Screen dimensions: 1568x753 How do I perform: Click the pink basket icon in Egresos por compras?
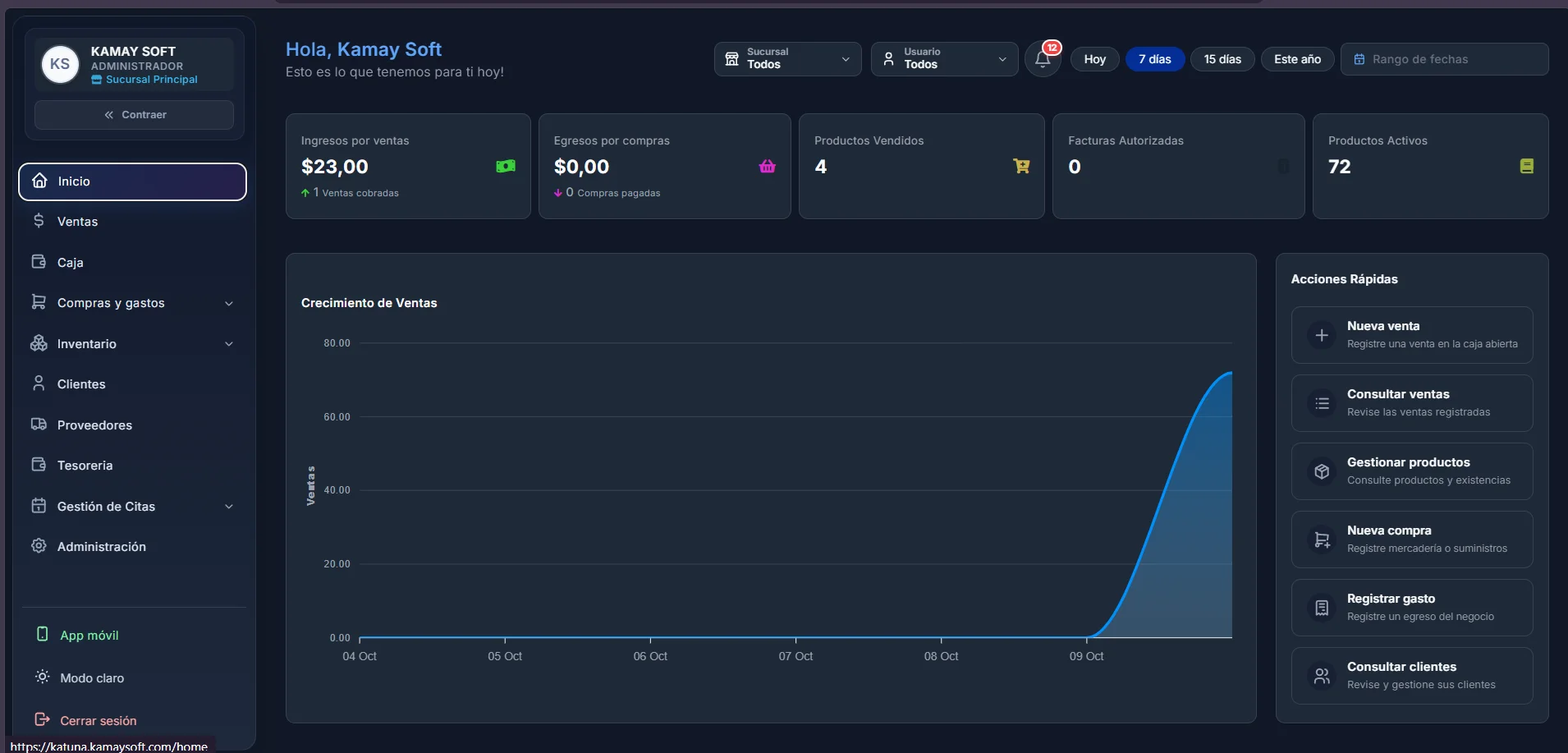click(x=768, y=166)
